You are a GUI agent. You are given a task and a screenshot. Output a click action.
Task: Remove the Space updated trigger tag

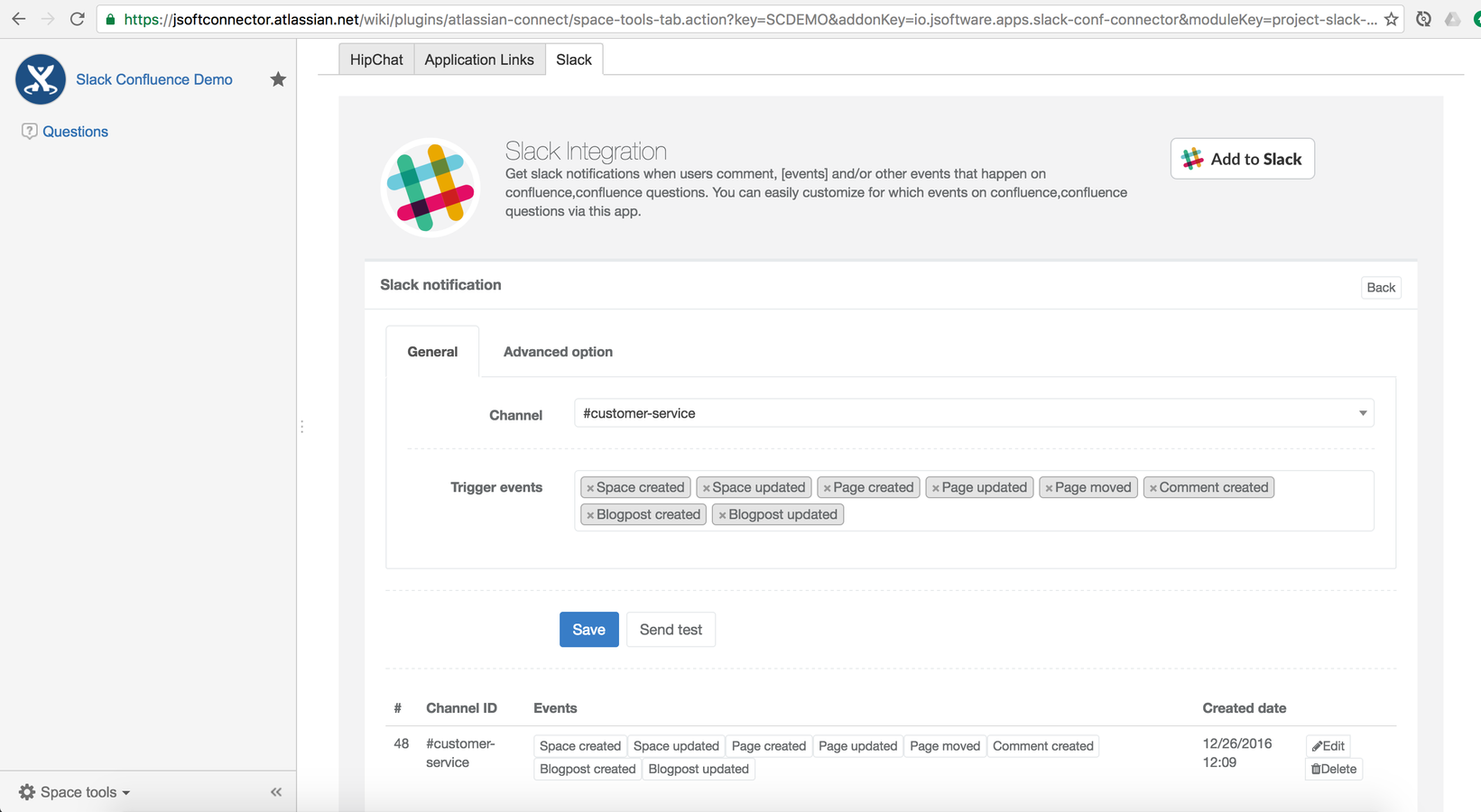(706, 488)
